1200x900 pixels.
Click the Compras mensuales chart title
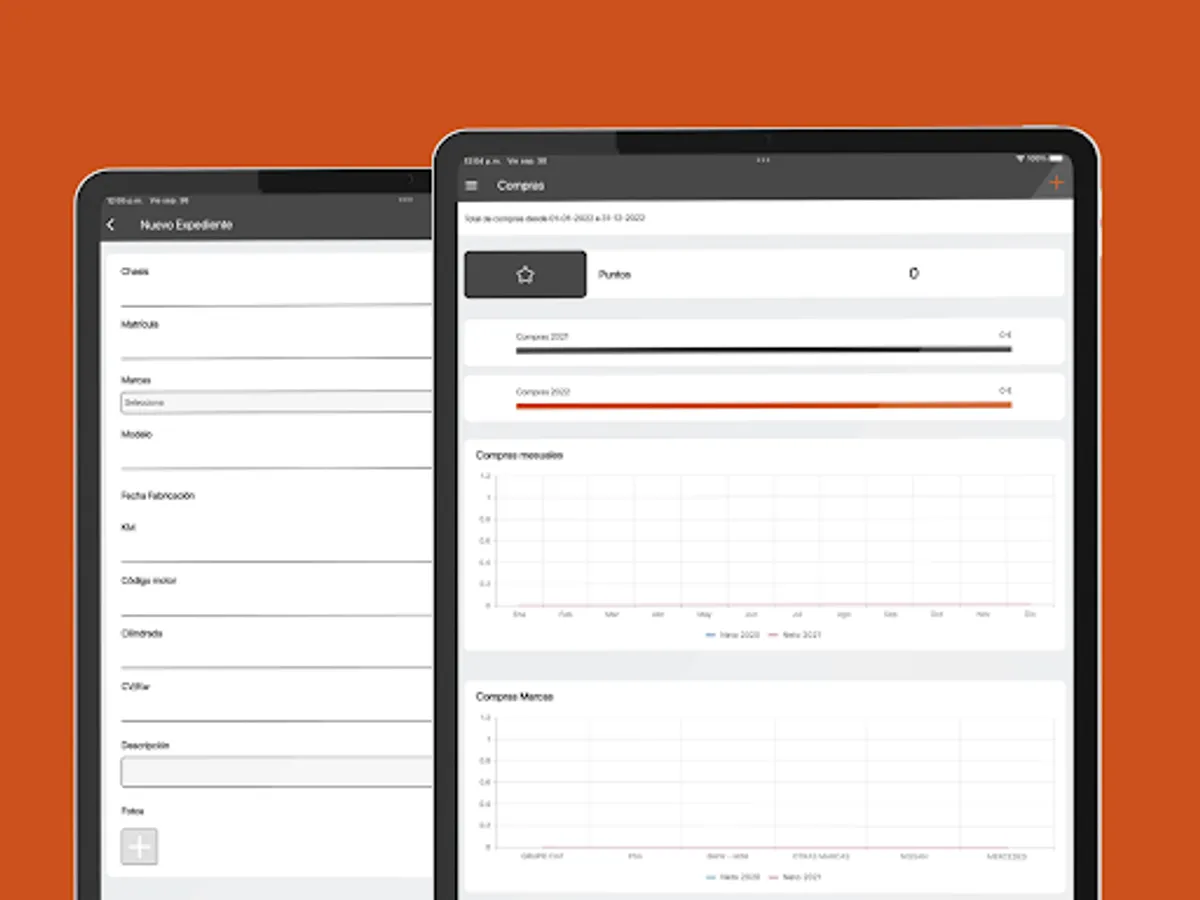coord(519,455)
